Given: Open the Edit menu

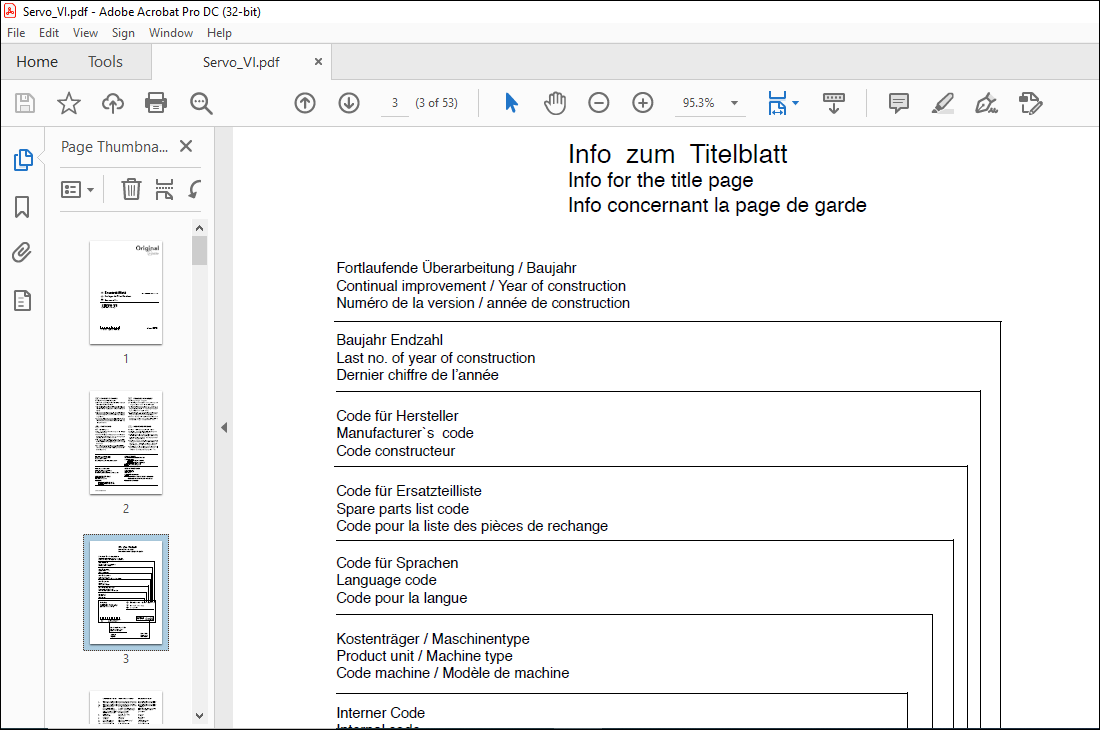Looking at the screenshot, I should click(x=49, y=33).
